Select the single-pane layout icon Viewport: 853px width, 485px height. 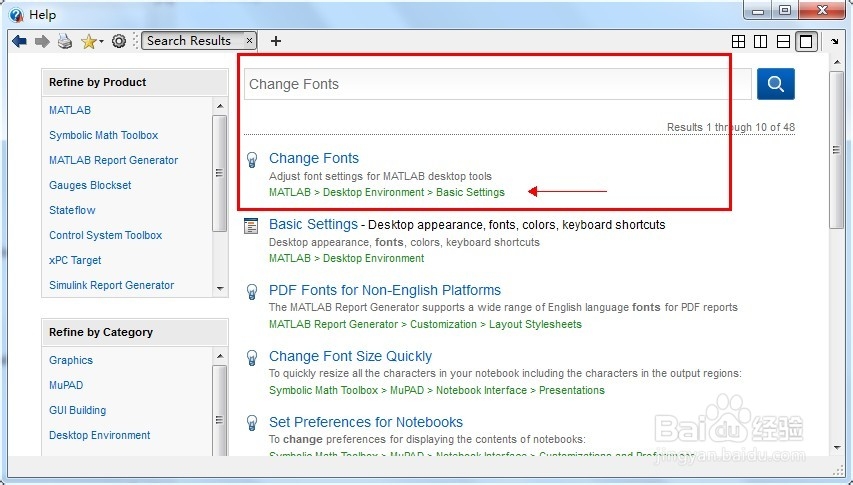[x=806, y=41]
